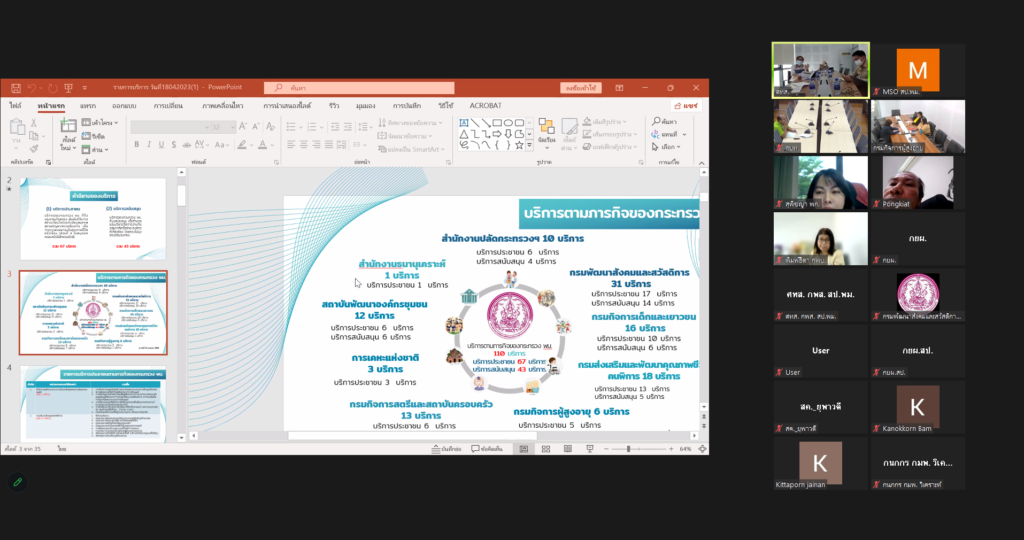Toggle Underline formatting

click(x=161, y=145)
